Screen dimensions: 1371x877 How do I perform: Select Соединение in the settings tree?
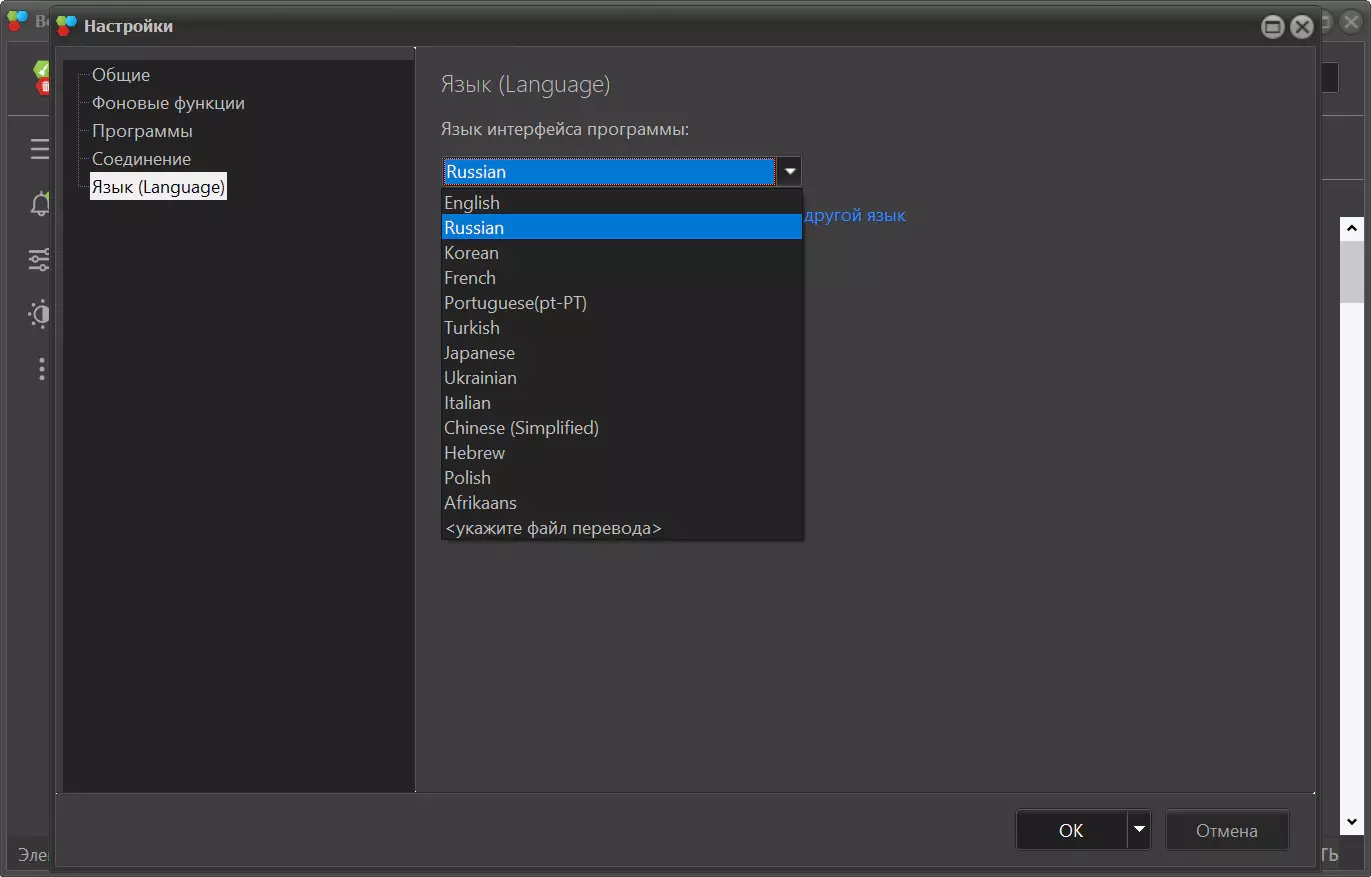pyautogui.click(x=141, y=159)
